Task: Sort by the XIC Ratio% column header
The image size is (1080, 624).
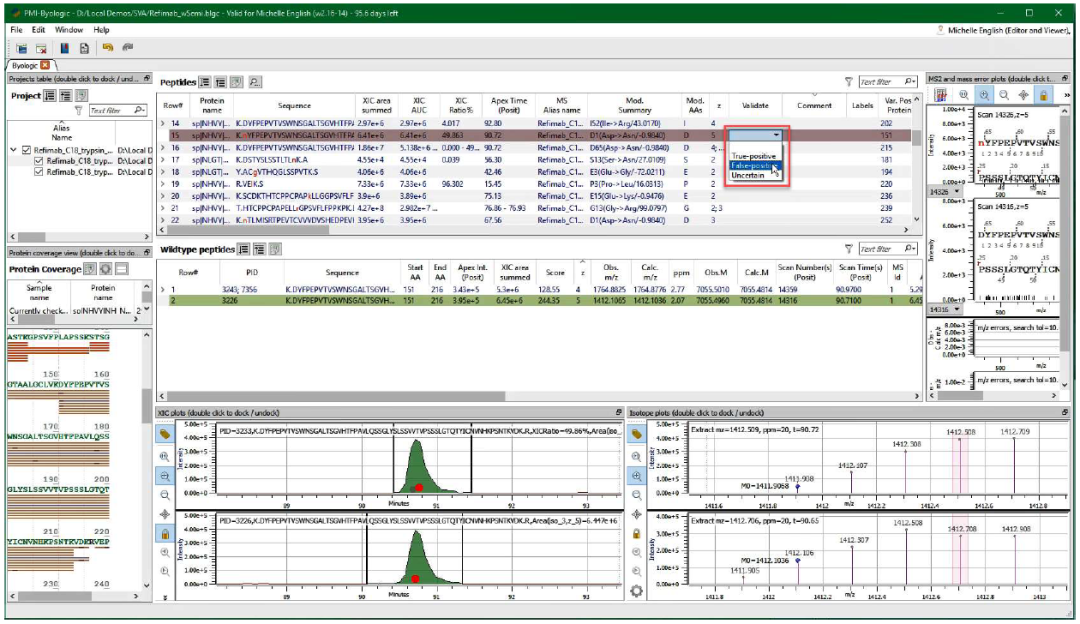Action: click(x=460, y=105)
